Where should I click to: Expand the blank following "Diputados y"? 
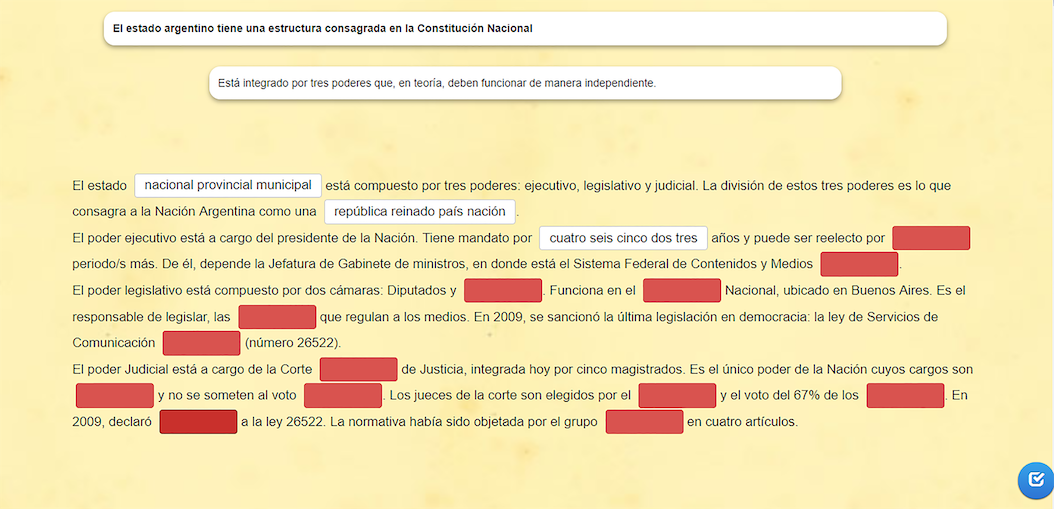point(502,291)
